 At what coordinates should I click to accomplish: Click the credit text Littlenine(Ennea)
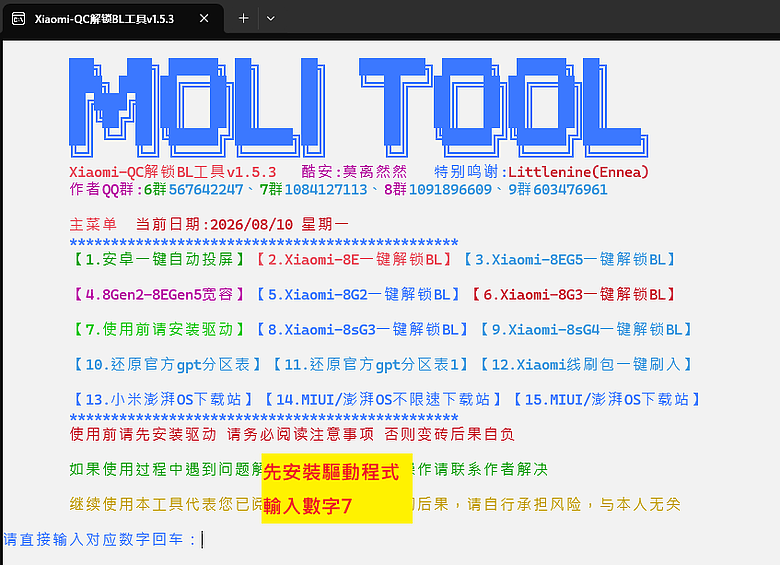coord(579,172)
